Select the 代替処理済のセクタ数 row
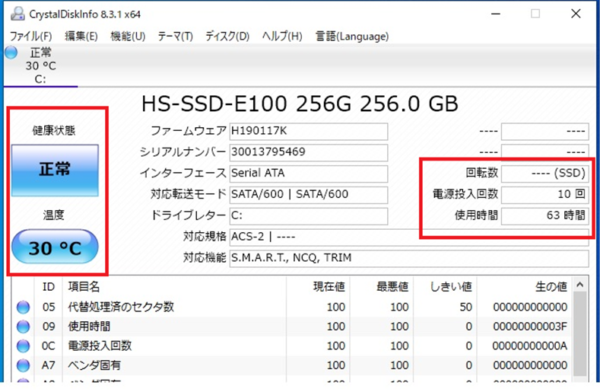Image resolution: width=600 pixels, height=392 pixels. click(x=292, y=307)
